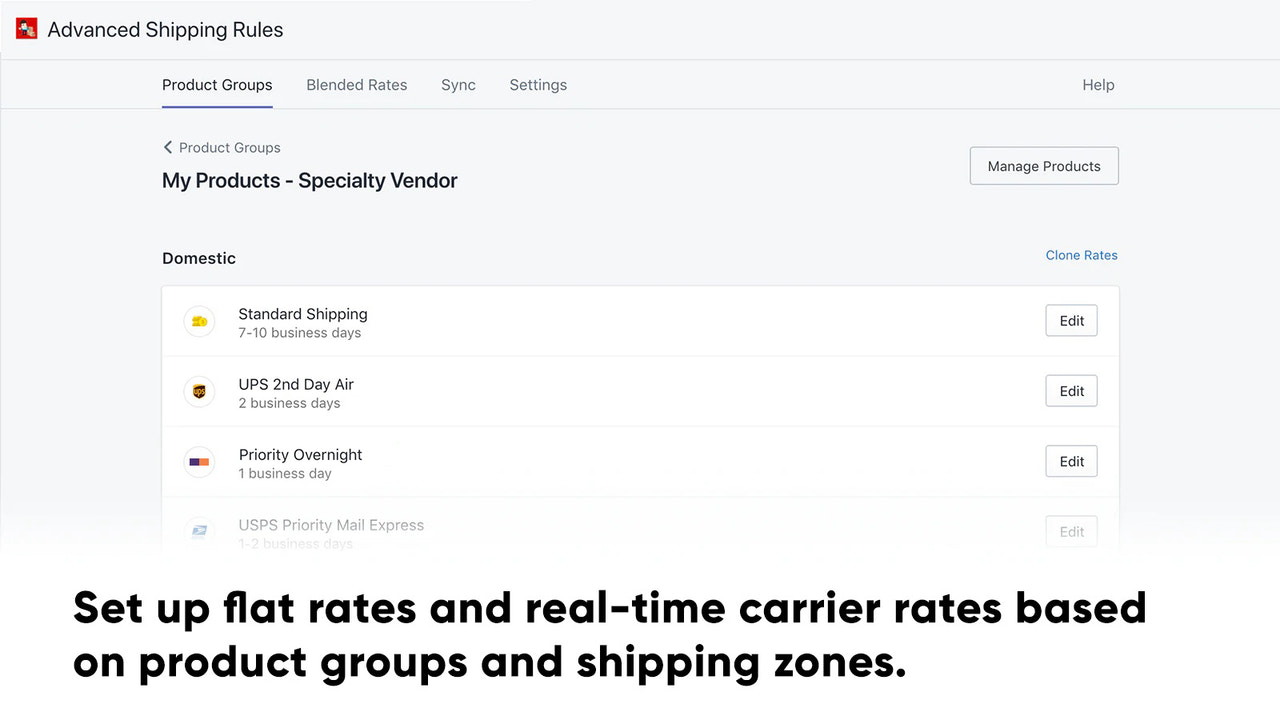1280x720 pixels.
Task: Edit the UPS 2nd Day Air rate
Action: [1071, 391]
